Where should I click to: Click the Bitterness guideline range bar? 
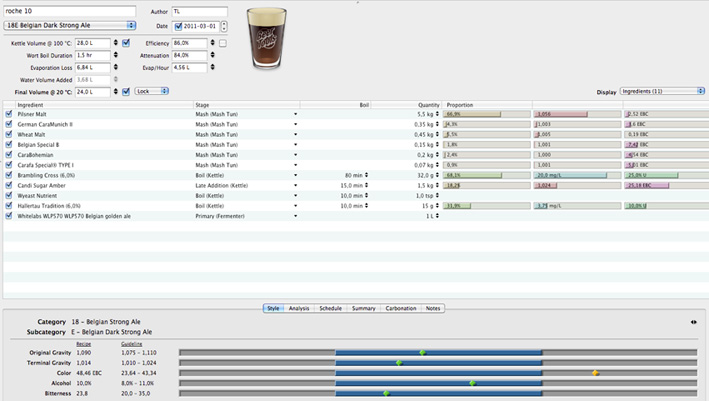coord(438,394)
